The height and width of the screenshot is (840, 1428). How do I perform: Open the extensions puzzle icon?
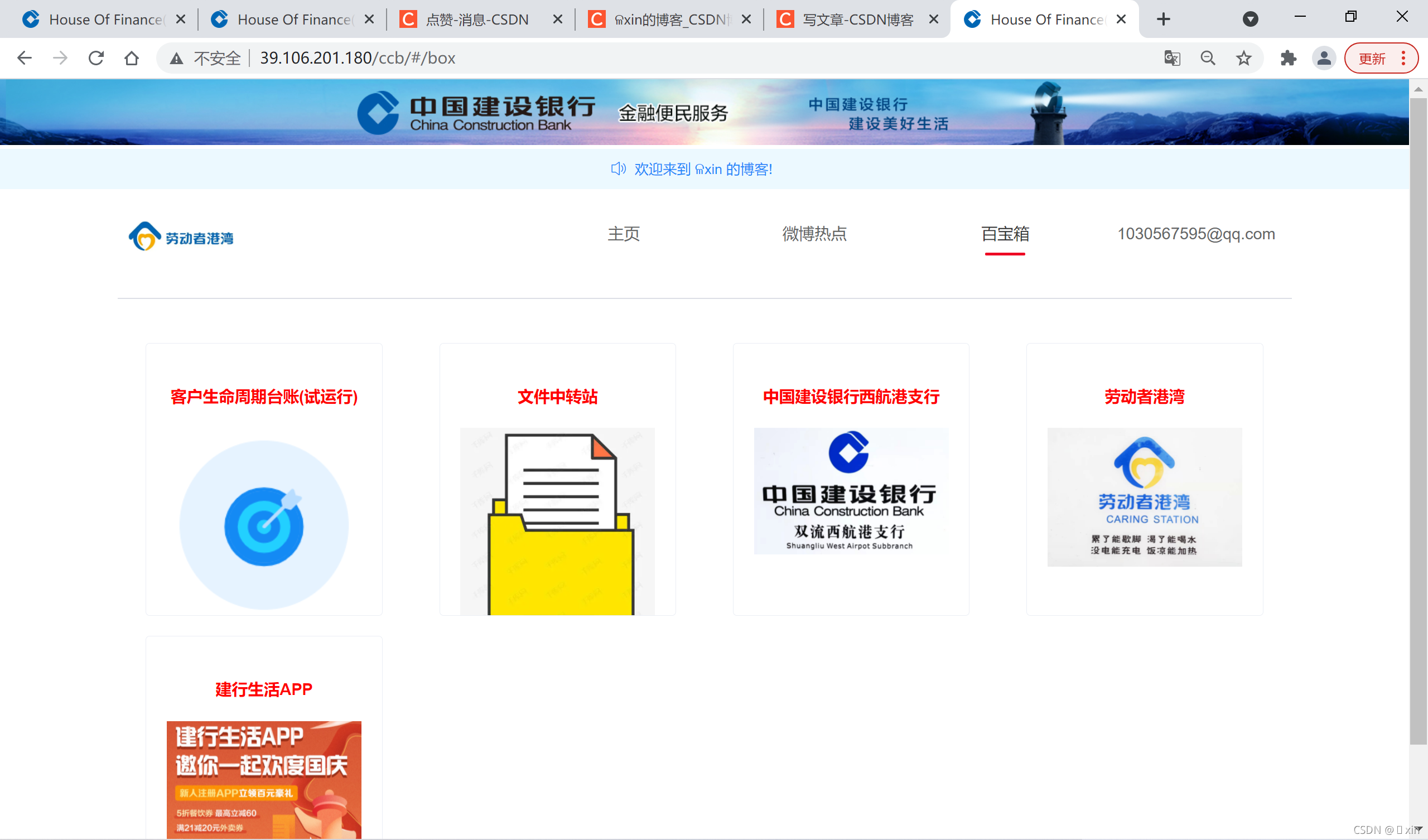tap(1288, 58)
